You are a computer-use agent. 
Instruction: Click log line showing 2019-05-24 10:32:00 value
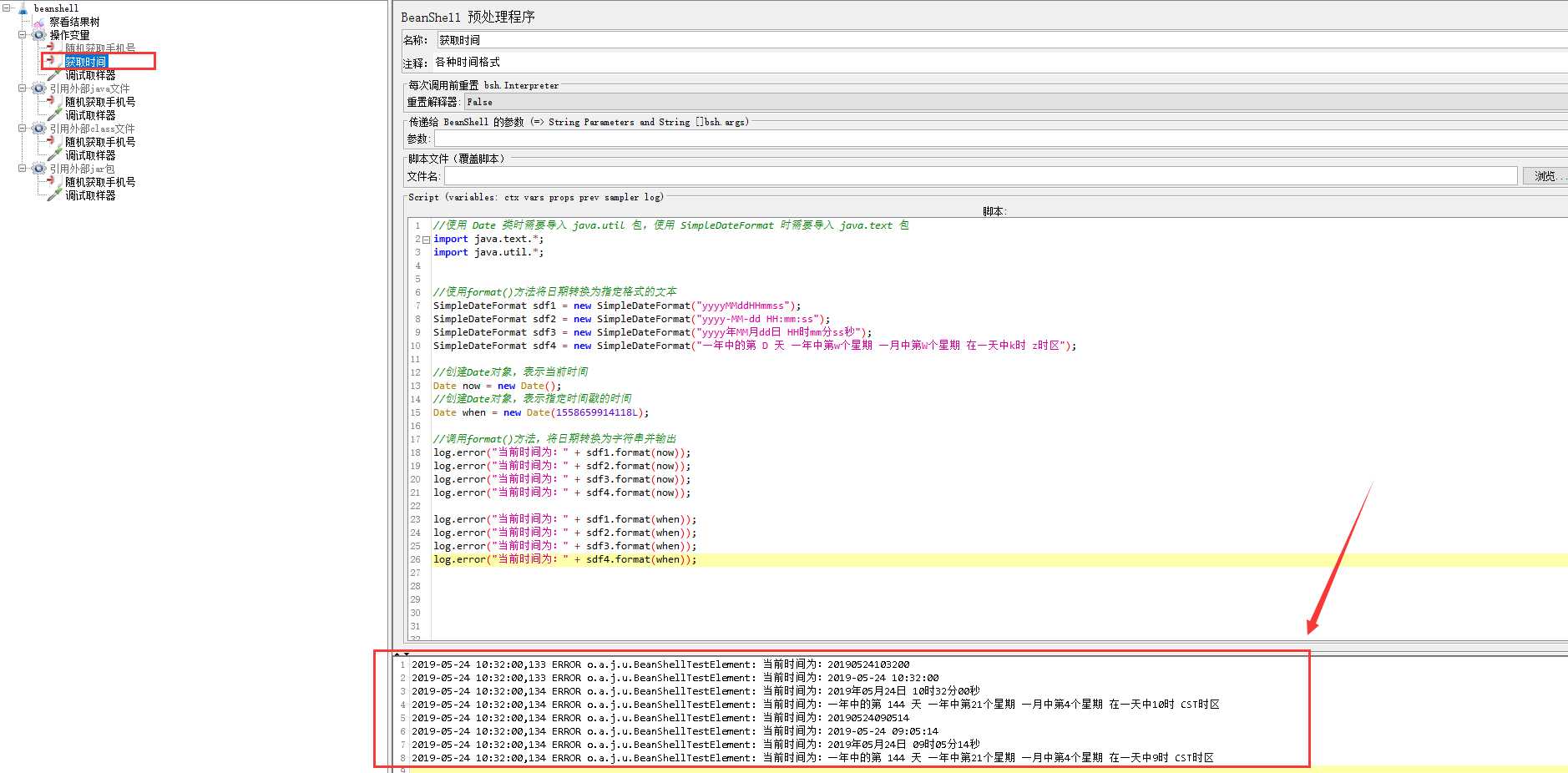[675, 678]
